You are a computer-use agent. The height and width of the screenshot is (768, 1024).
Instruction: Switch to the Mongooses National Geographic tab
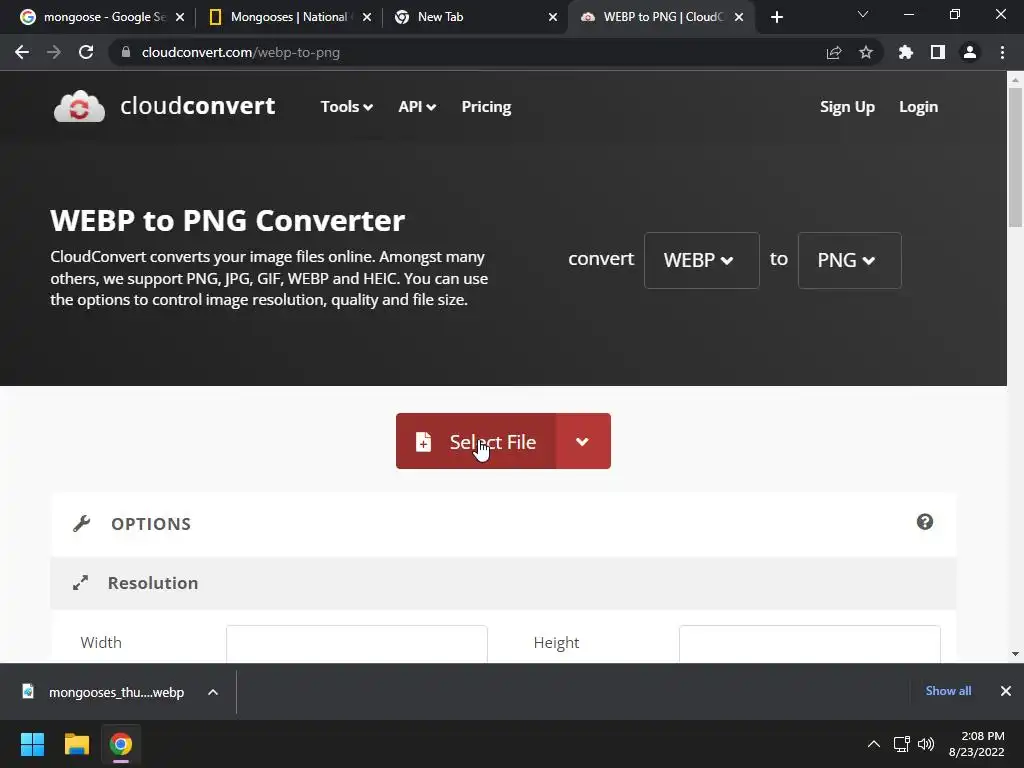click(x=287, y=17)
